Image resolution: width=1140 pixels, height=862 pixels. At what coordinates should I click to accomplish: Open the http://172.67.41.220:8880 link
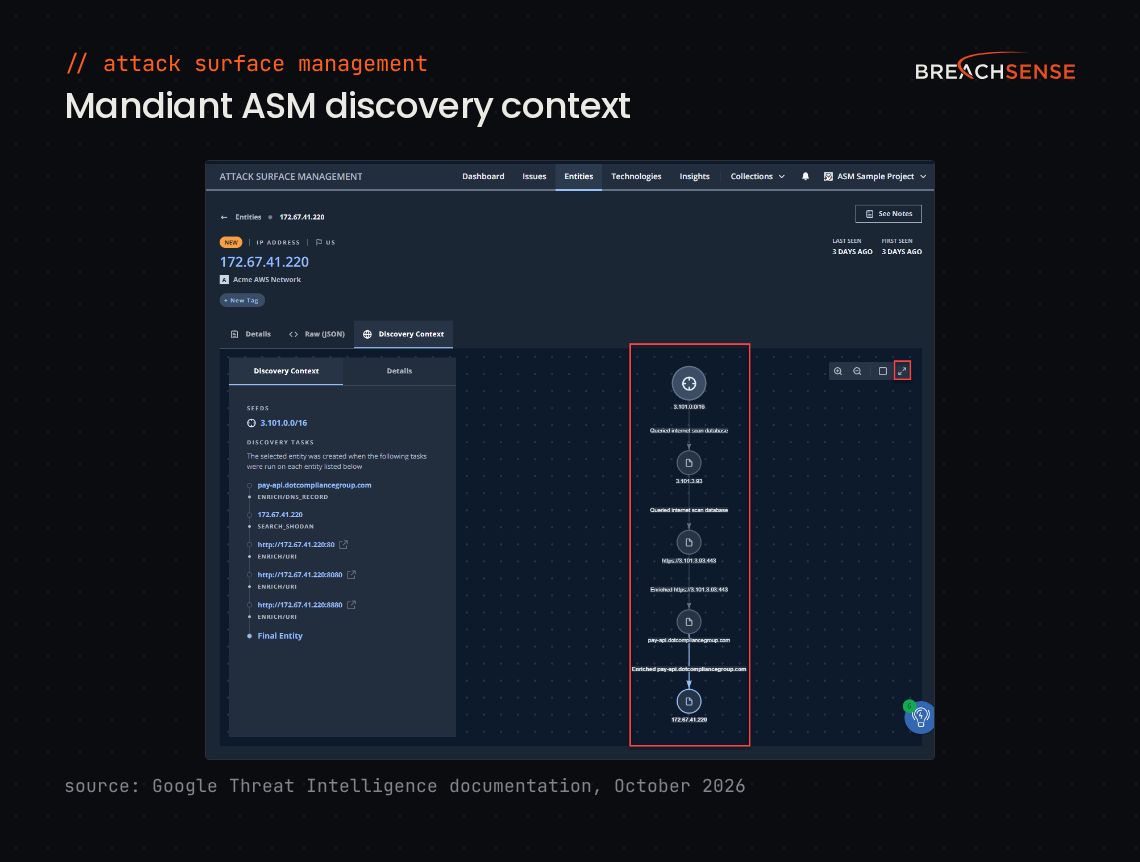pos(300,605)
